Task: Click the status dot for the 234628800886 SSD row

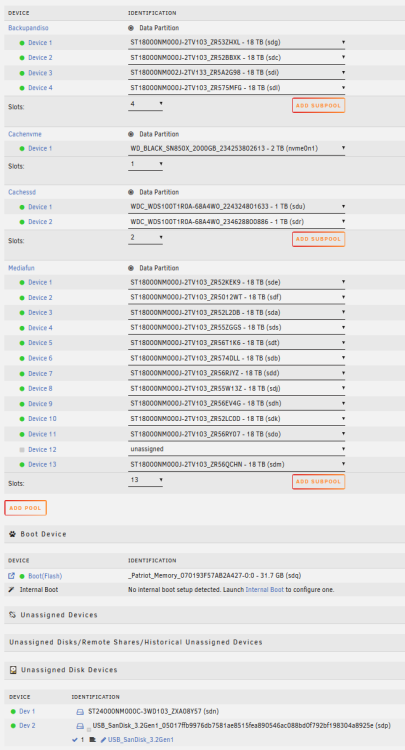Action: pyautogui.click(x=22, y=222)
